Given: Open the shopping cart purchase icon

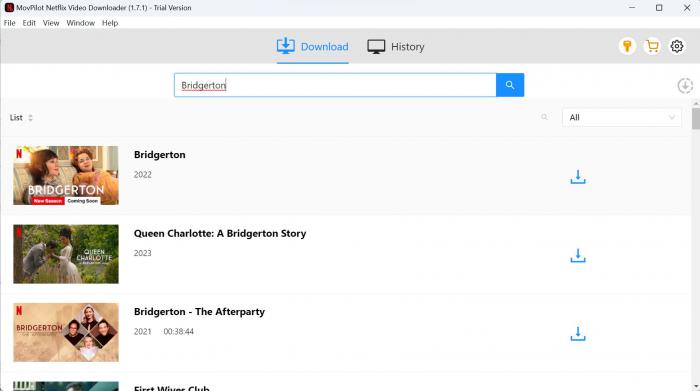Looking at the screenshot, I should pos(652,46).
